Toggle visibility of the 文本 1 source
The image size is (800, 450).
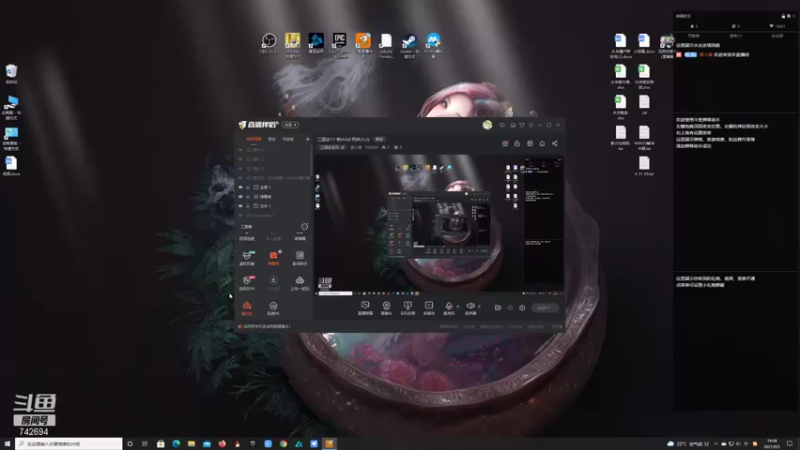240,206
